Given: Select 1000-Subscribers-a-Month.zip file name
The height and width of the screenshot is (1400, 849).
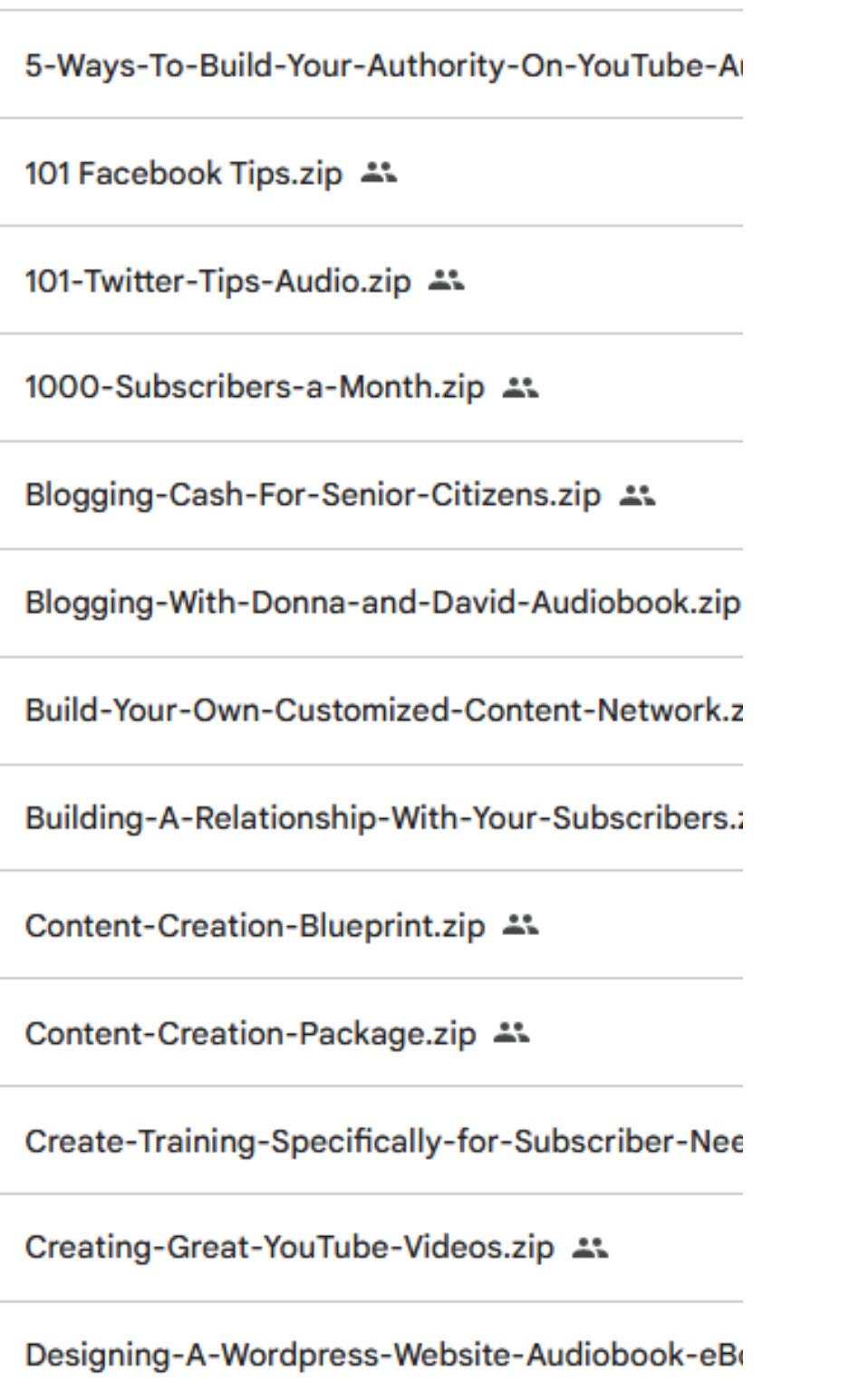Looking at the screenshot, I should pyautogui.click(x=255, y=388).
